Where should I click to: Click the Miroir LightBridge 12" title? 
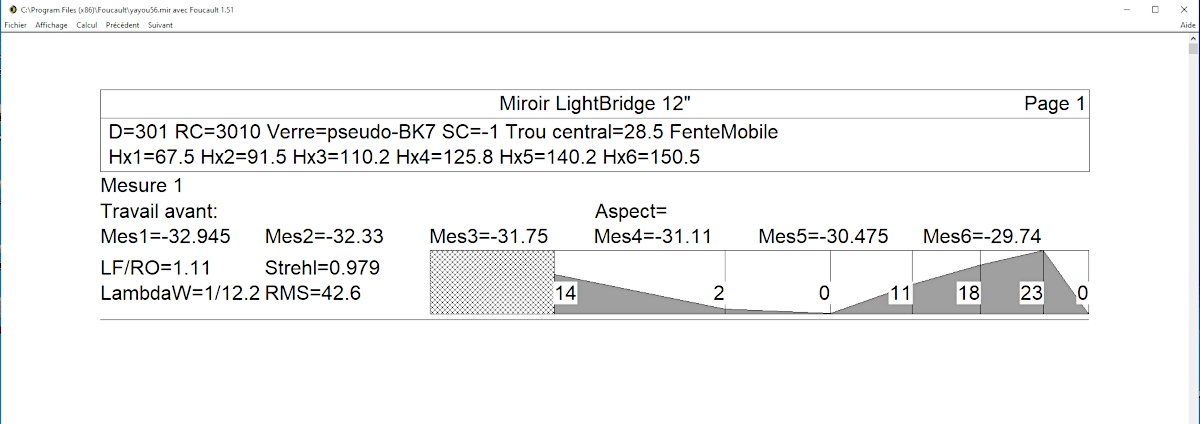click(x=594, y=104)
